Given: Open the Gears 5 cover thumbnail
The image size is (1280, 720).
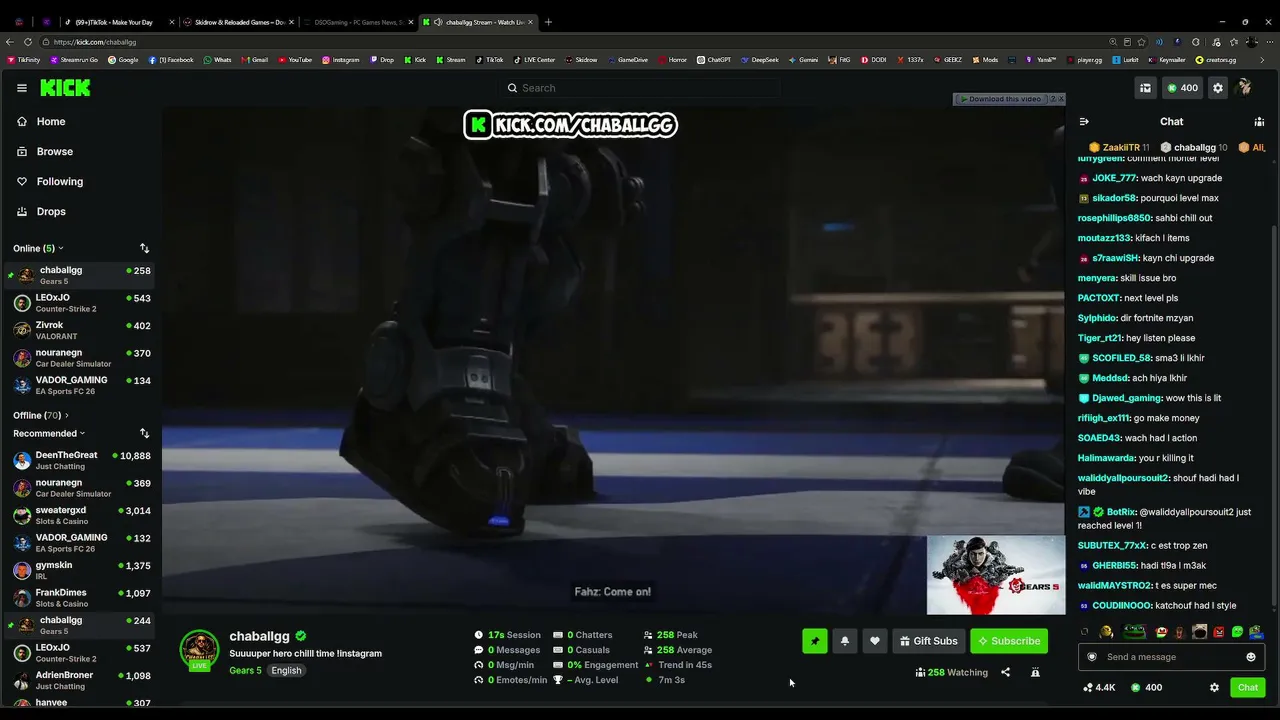Looking at the screenshot, I should (996, 575).
